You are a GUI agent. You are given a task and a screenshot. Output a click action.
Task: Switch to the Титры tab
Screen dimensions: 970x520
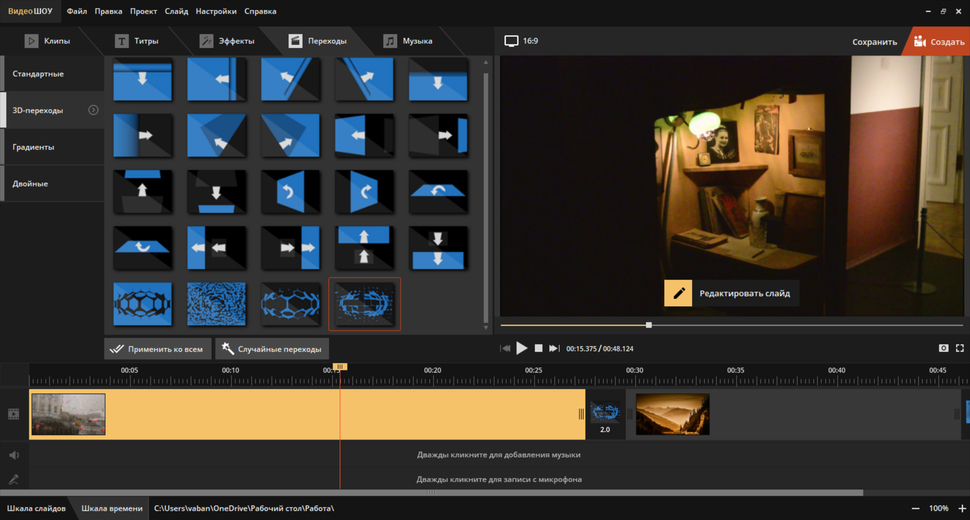click(x=137, y=41)
